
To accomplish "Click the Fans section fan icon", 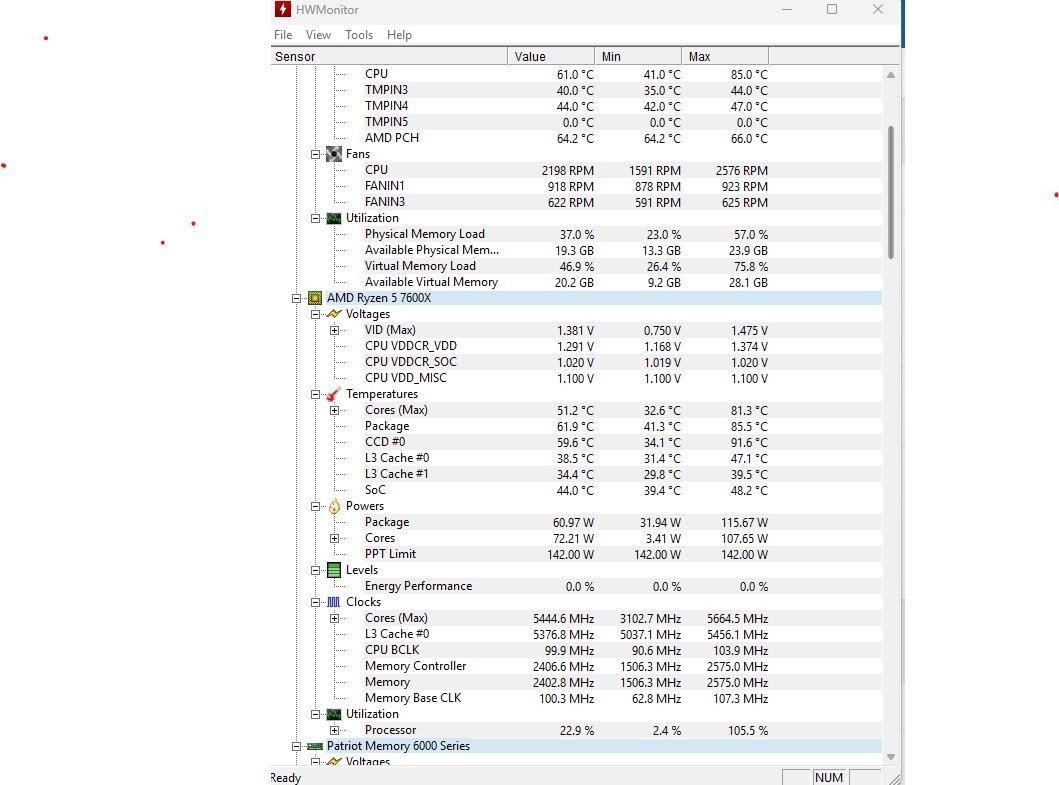I will tap(333, 154).
